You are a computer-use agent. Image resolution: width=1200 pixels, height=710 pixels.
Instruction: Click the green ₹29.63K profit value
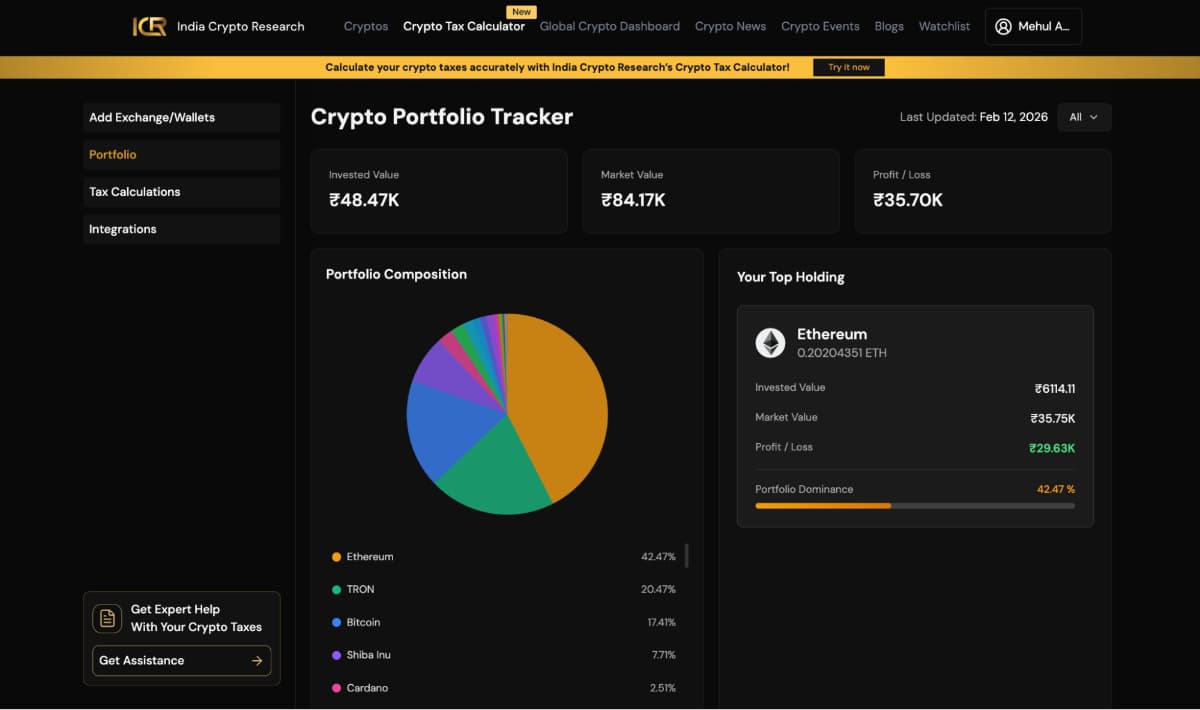point(1052,449)
